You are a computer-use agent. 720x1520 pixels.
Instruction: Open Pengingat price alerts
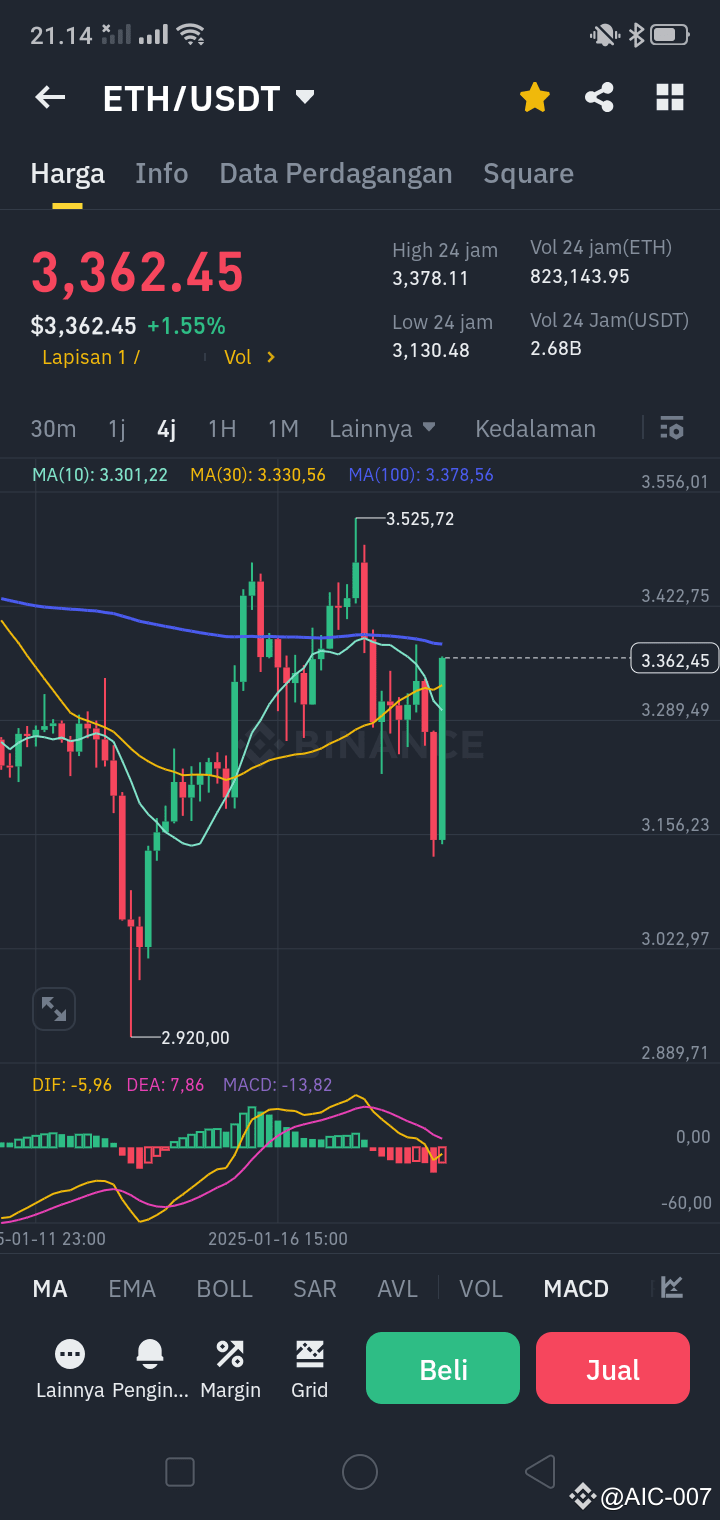(150, 1367)
